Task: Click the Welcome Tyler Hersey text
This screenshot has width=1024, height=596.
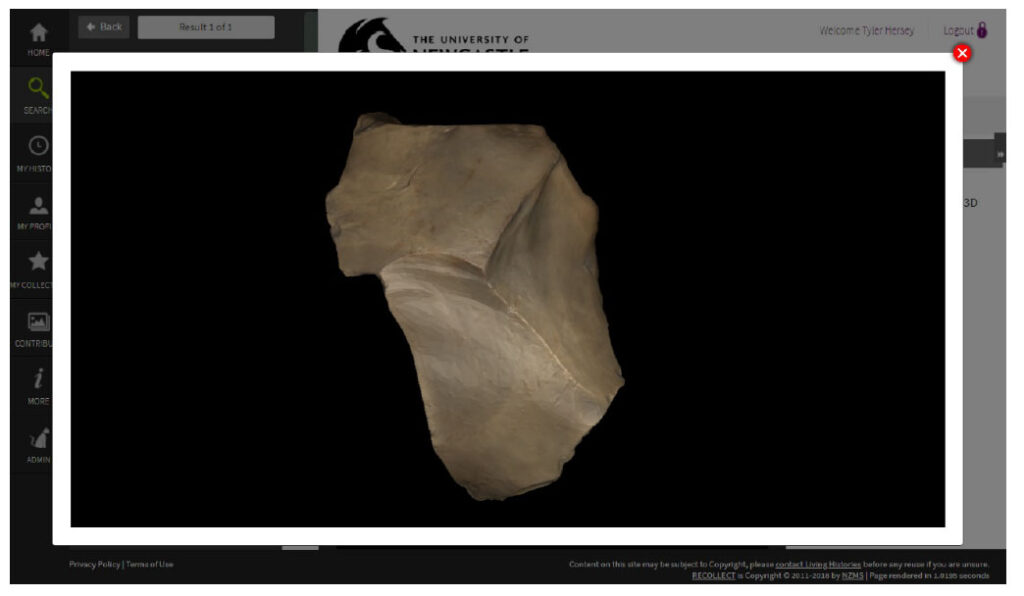Action: pyautogui.click(x=866, y=31)
